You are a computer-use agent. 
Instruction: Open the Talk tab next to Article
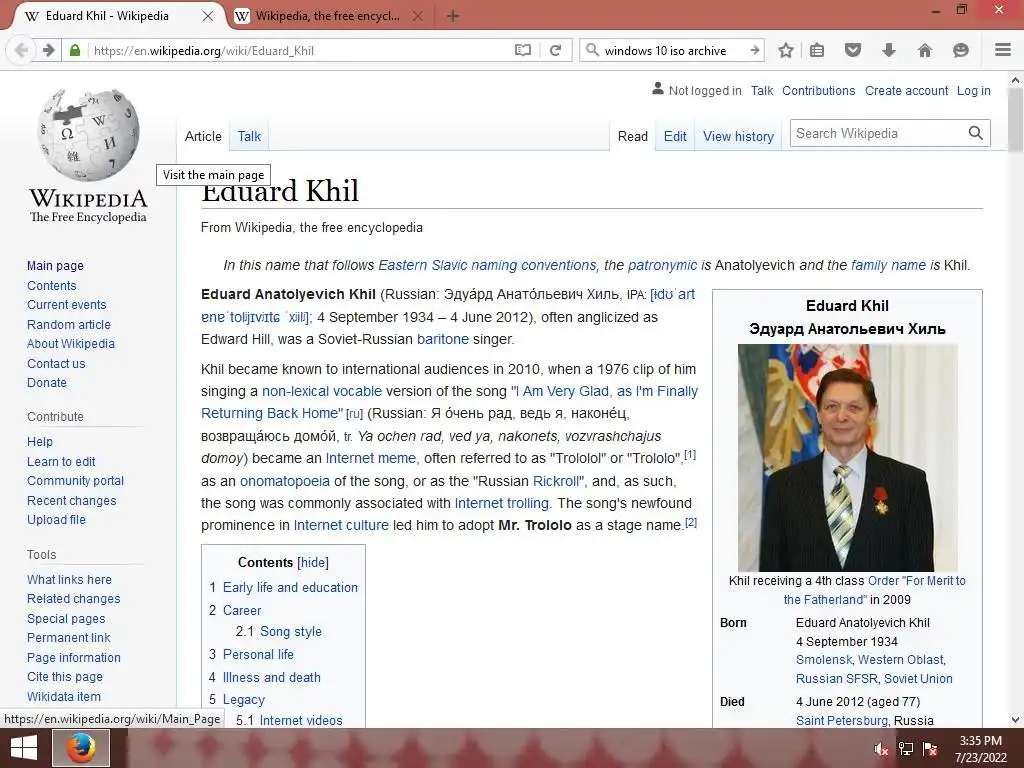pos(249,136)
